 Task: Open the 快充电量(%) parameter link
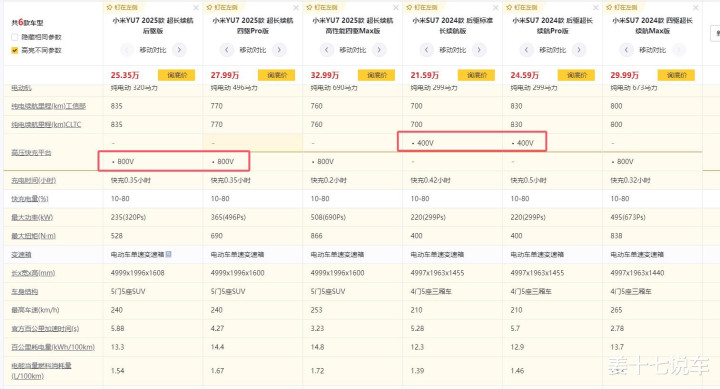pos(30,199)
